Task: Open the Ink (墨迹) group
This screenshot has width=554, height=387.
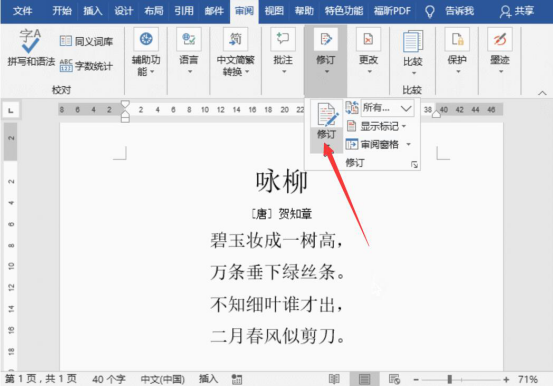Action: pos(500,51)
